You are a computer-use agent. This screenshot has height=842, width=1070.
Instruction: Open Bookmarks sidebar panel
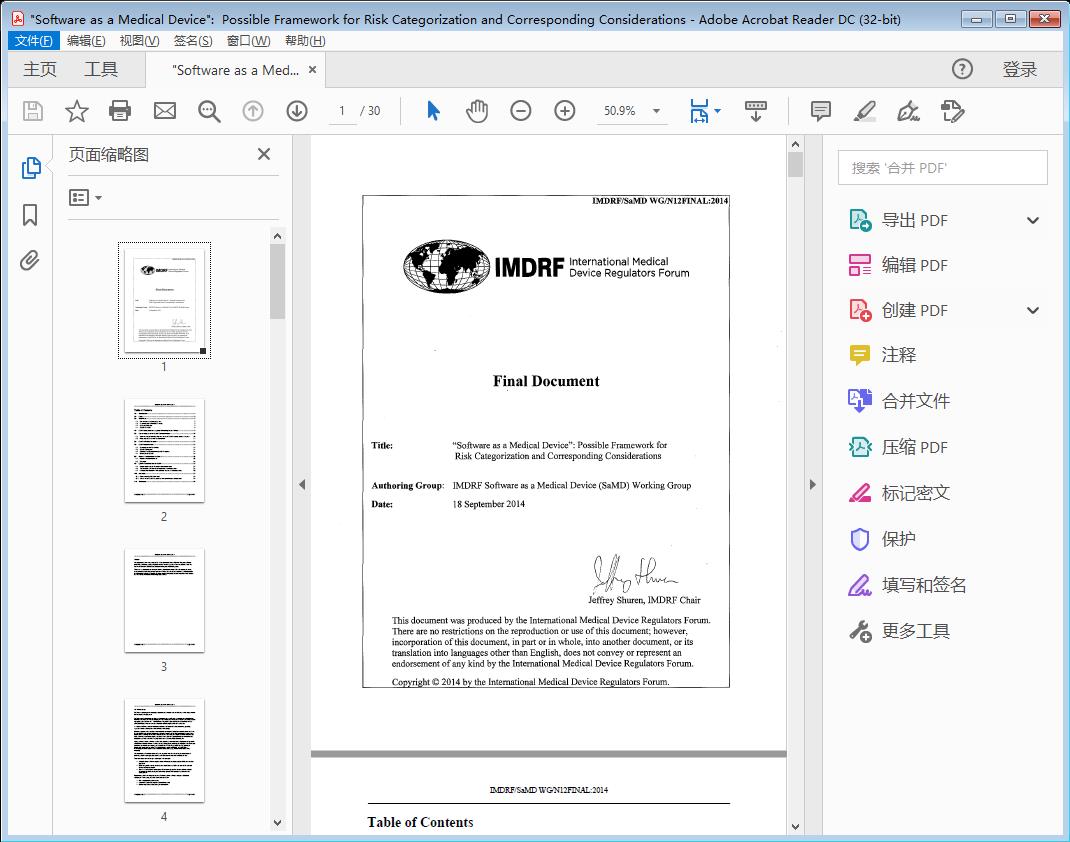tap(30, 215)
